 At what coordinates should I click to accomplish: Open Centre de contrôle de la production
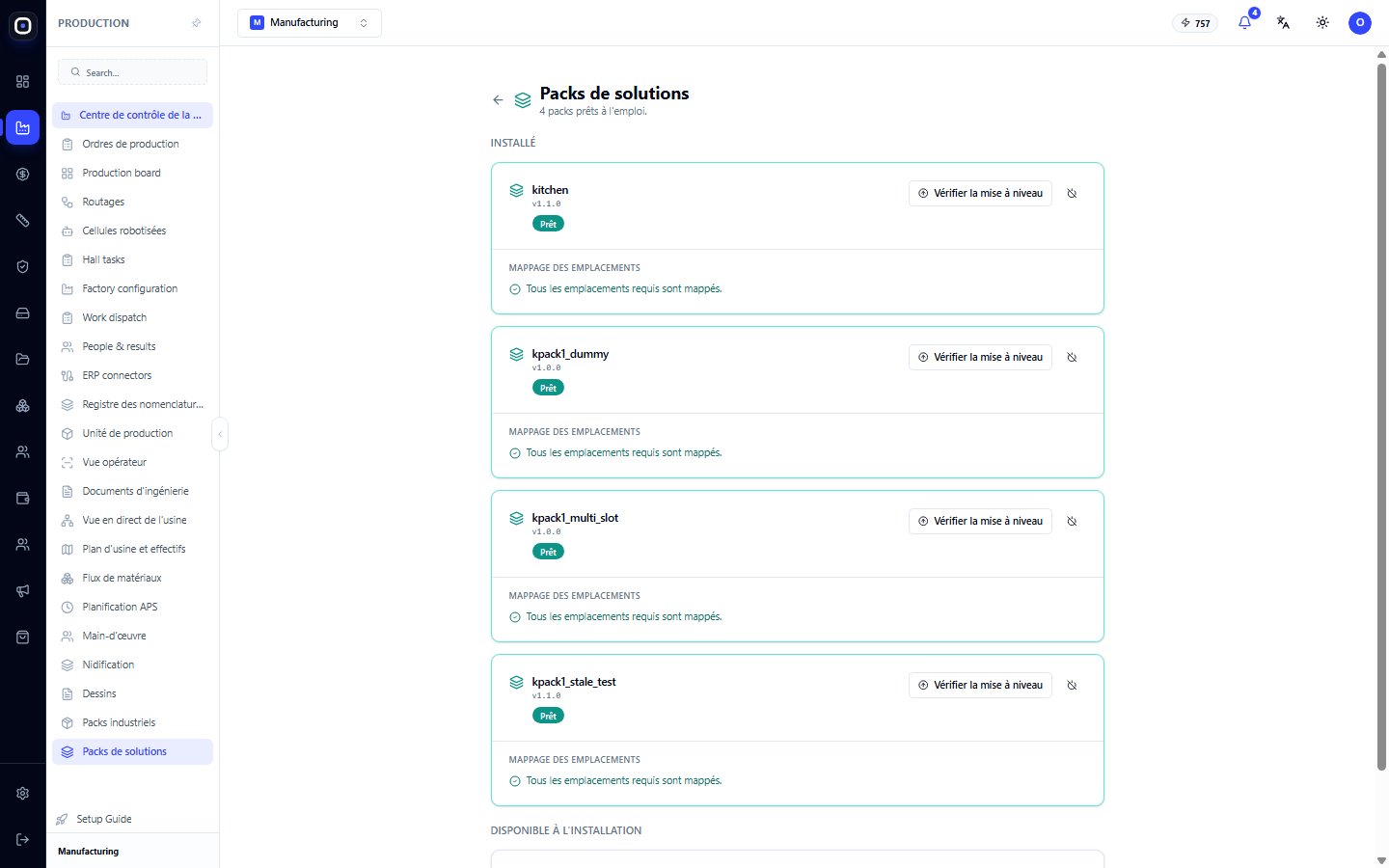pyautogui.click(x=132, y=115)
